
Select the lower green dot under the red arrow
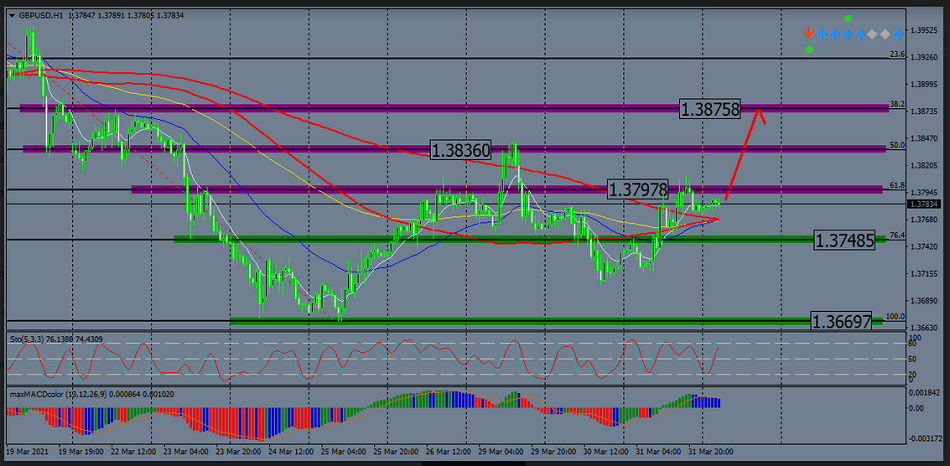click(809, 49)
